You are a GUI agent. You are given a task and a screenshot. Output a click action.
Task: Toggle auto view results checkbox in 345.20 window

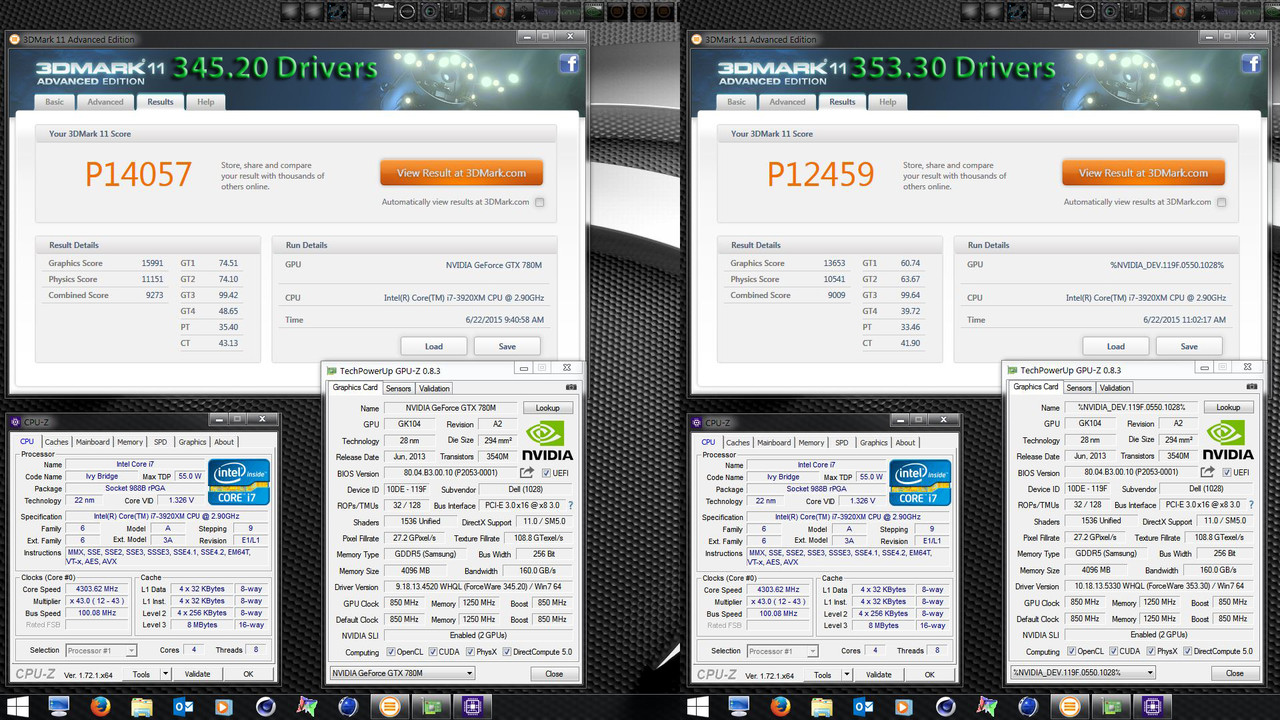pos(539,202)
